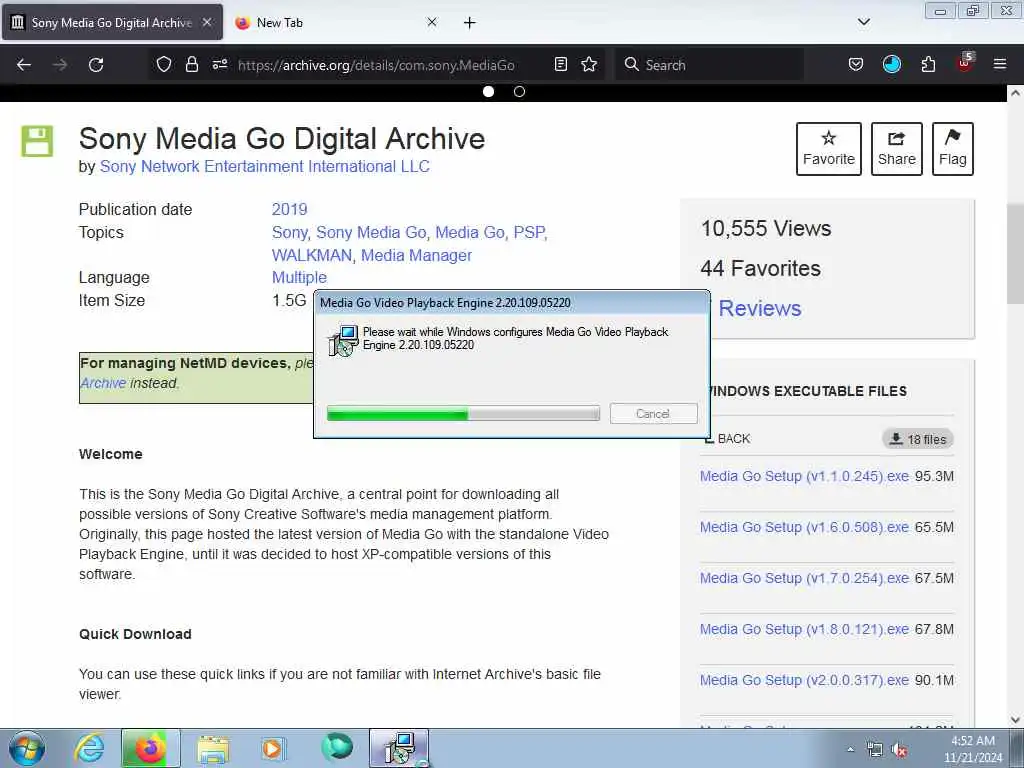The height and width of the screenshot is (768, 1024).
Task: Cancel the Media Go Video Playback Engine install
Action: pyautogui.click(x=653, y=413)
